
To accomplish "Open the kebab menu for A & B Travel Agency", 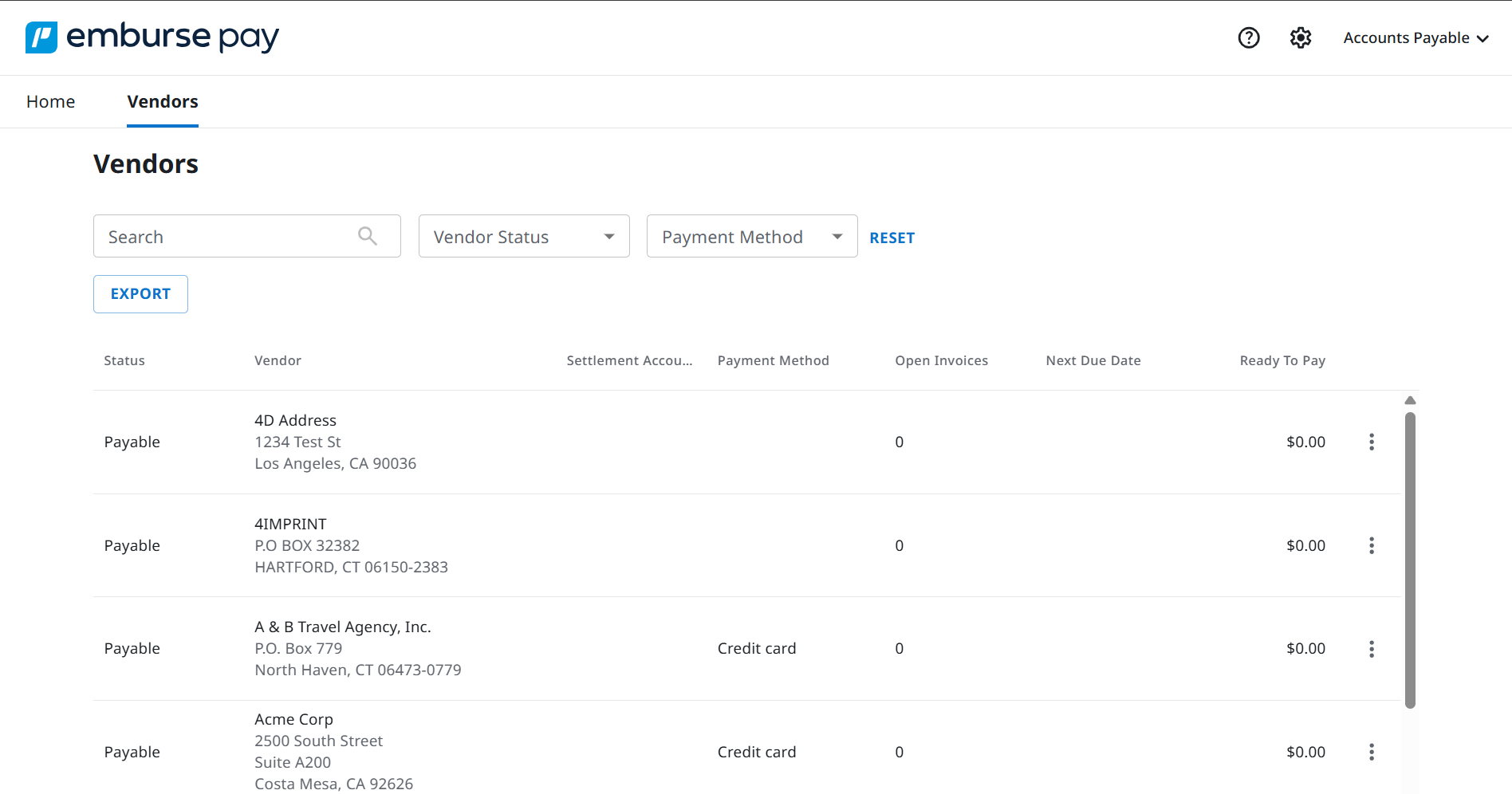I will [x=1372, y=648].
